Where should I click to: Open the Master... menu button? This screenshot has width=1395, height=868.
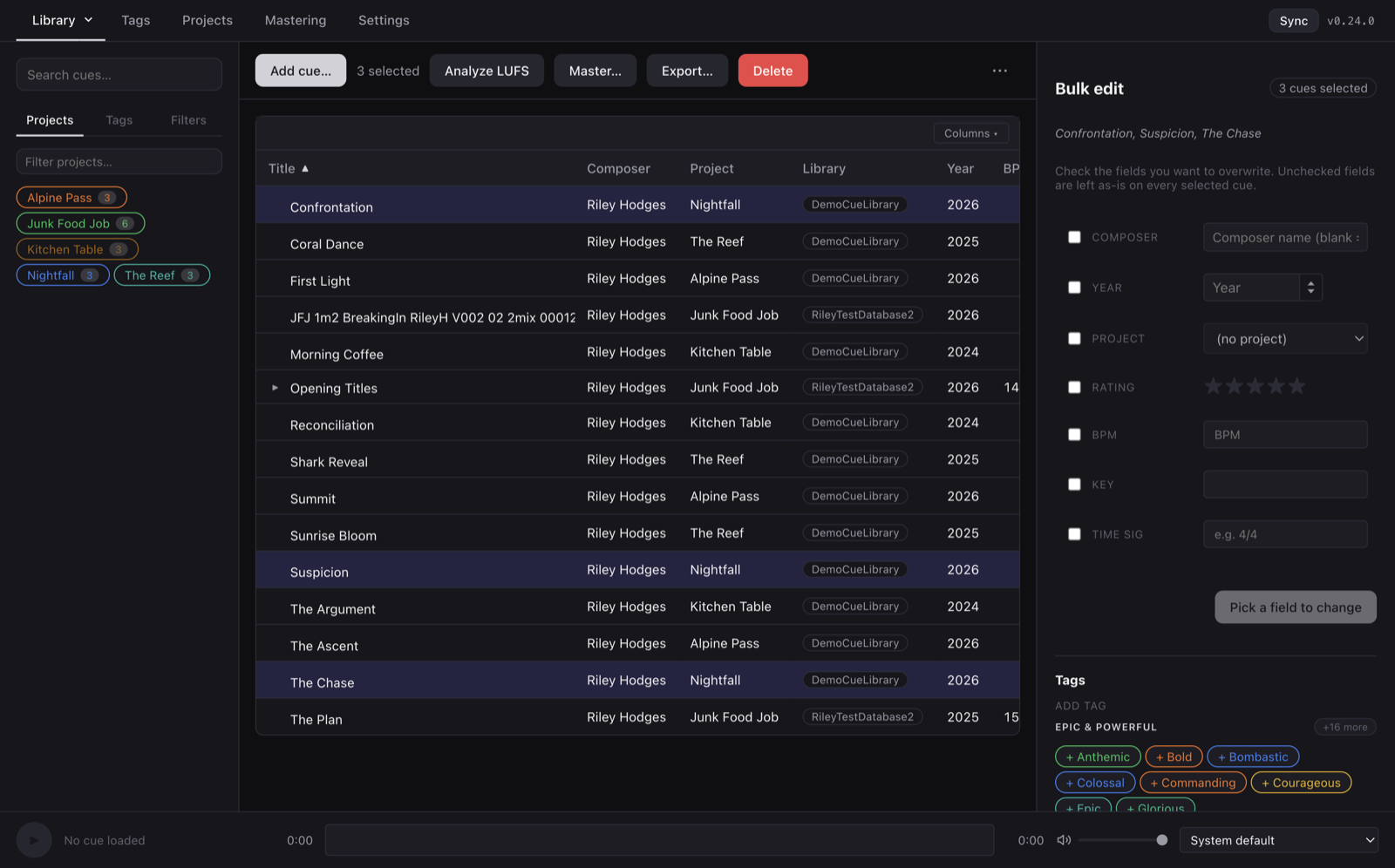point(595,71)
